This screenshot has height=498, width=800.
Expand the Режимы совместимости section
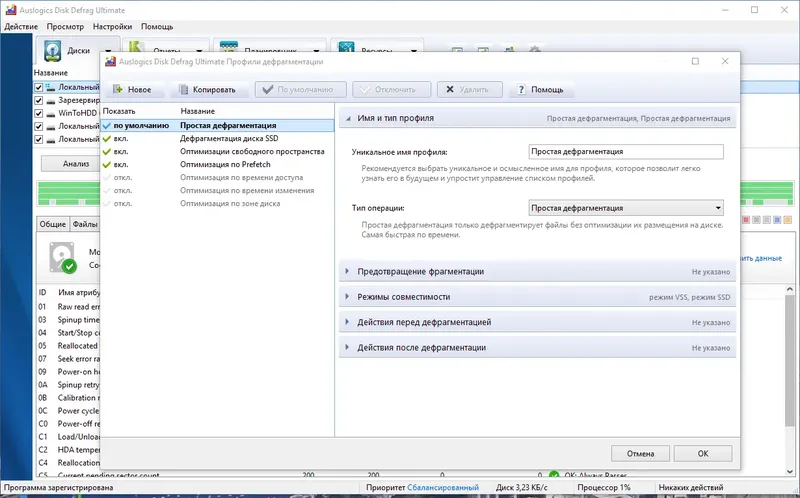pyautogui.click(x=347, y=296)
